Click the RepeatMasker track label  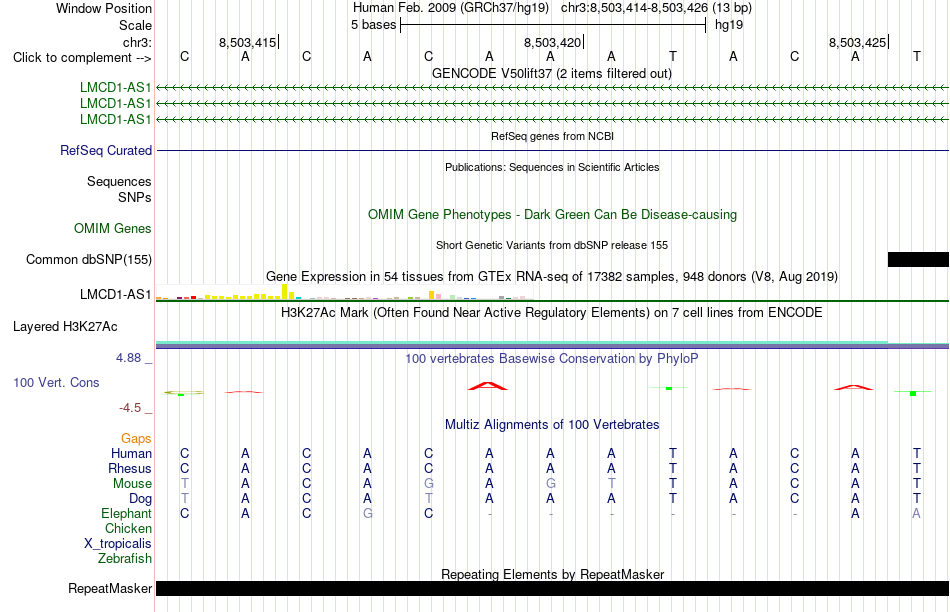(x=110, y=588)
